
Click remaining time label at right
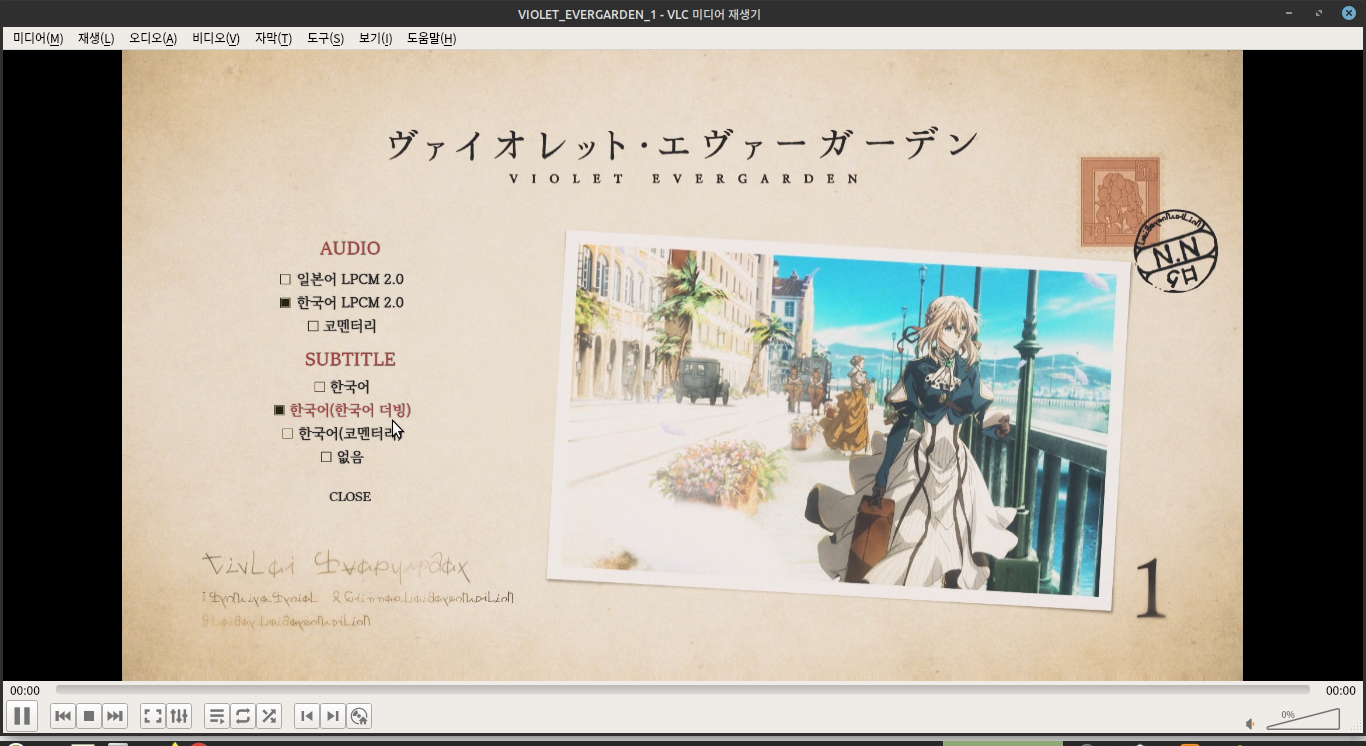pyautogui.click(x=1341, y=691)
